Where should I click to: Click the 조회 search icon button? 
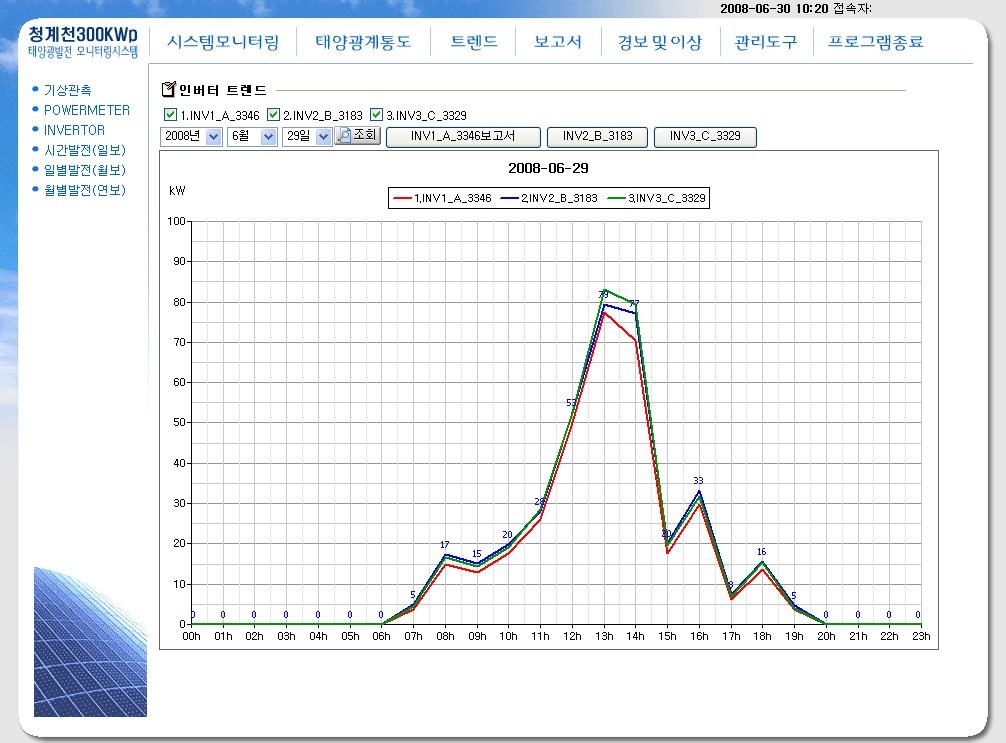(357, 136)
